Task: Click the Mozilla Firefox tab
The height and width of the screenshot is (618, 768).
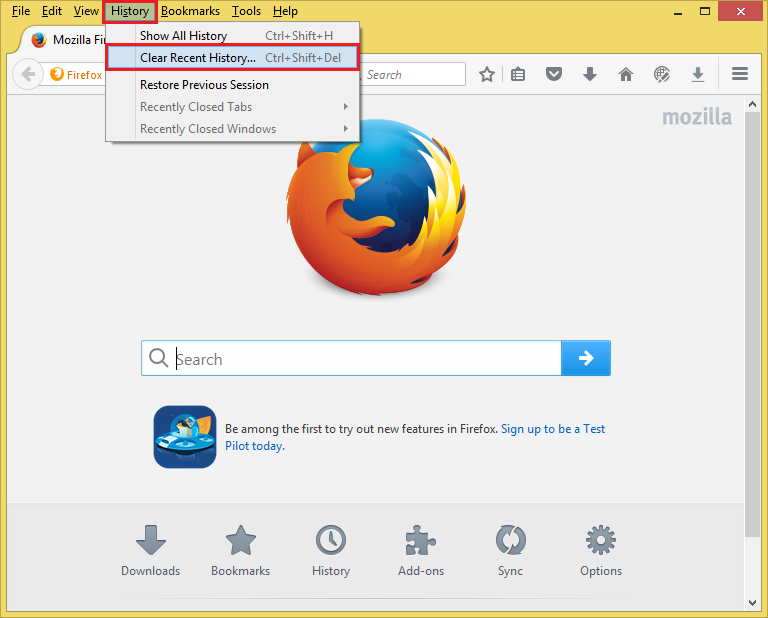Action: click(x=64, y=39)
